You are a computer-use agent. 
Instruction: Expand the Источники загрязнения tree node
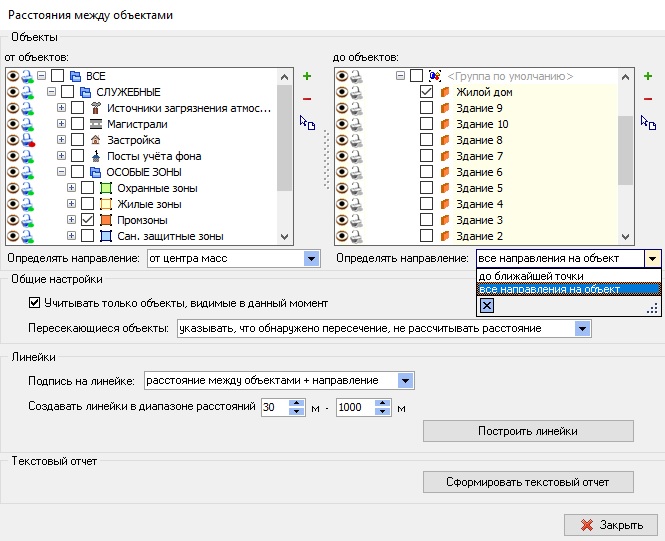[62, 108]
